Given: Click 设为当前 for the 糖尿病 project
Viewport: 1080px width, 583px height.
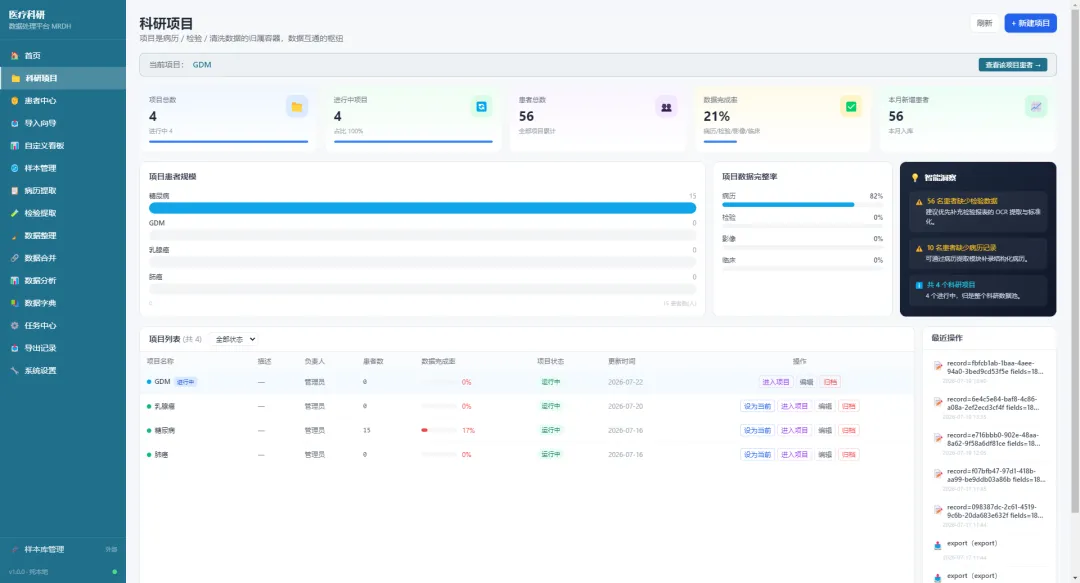Looking at the screenshot, I should pyautogui.click(x=757, y=430).
